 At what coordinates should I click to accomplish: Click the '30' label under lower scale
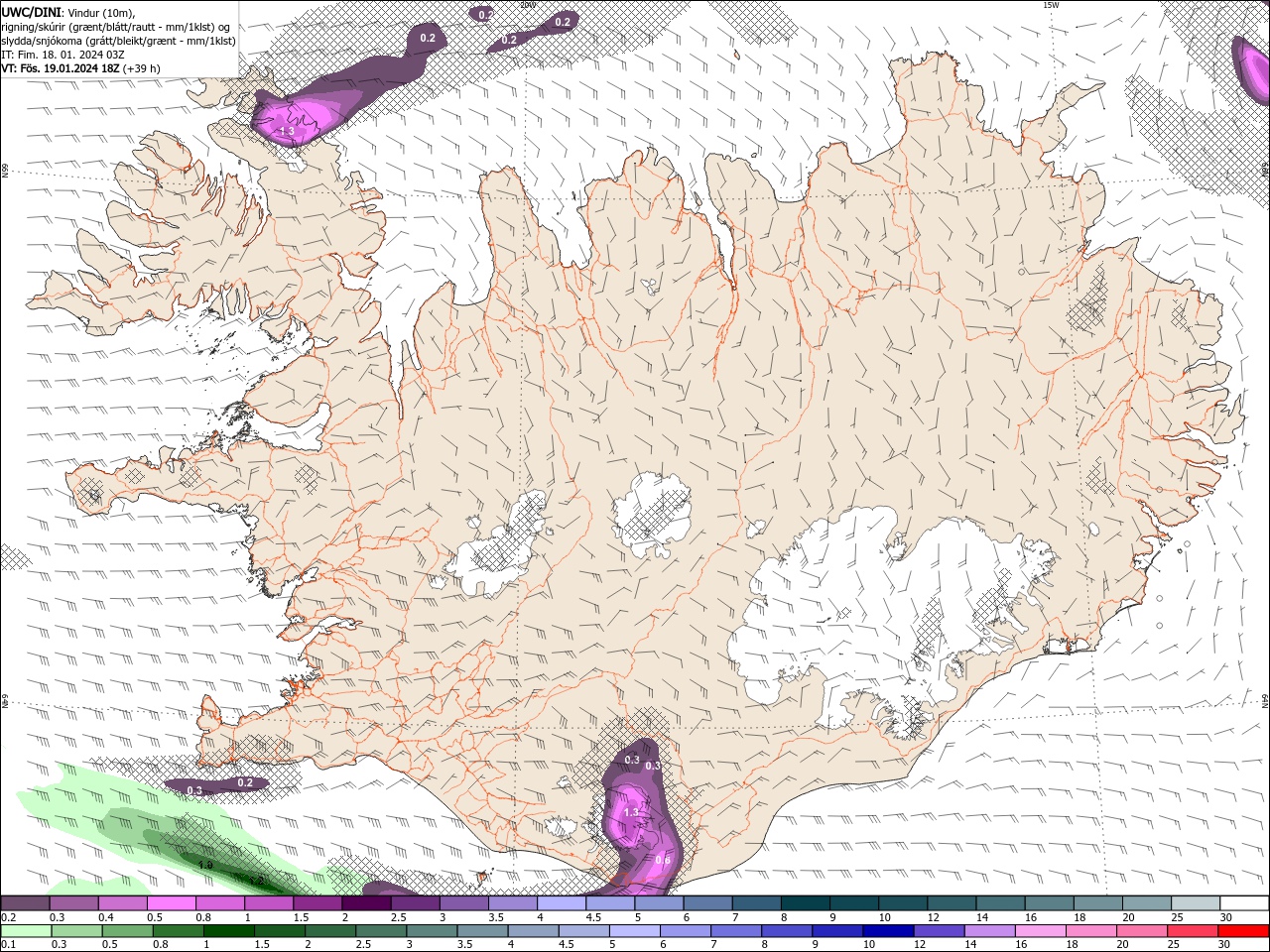click(x=1224, y=945)
